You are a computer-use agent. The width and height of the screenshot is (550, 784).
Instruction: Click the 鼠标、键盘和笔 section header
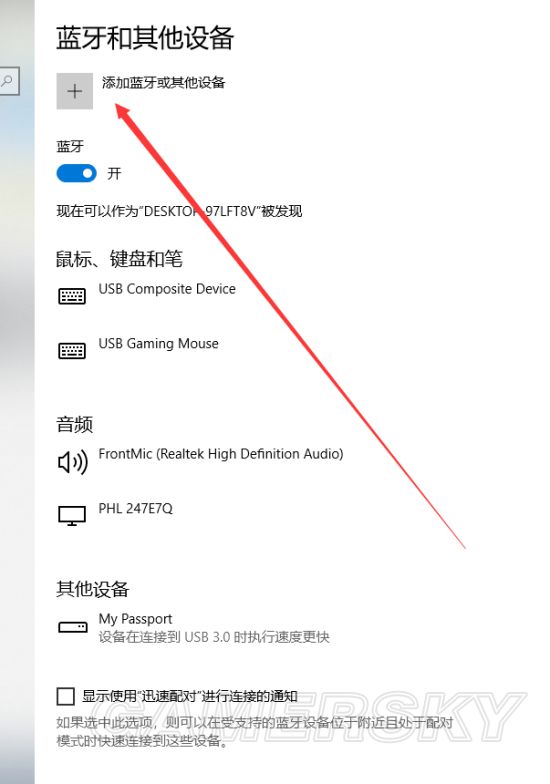(119, 258)
